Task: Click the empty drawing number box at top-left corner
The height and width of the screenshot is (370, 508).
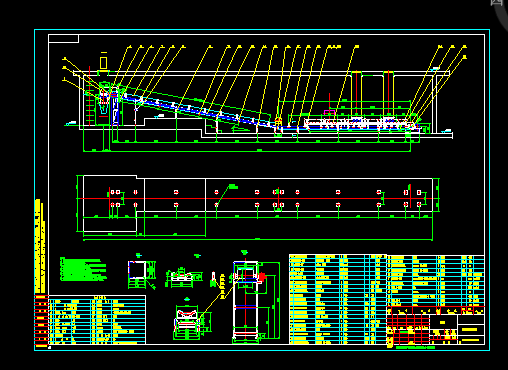Action: click(x=64, y=39)
